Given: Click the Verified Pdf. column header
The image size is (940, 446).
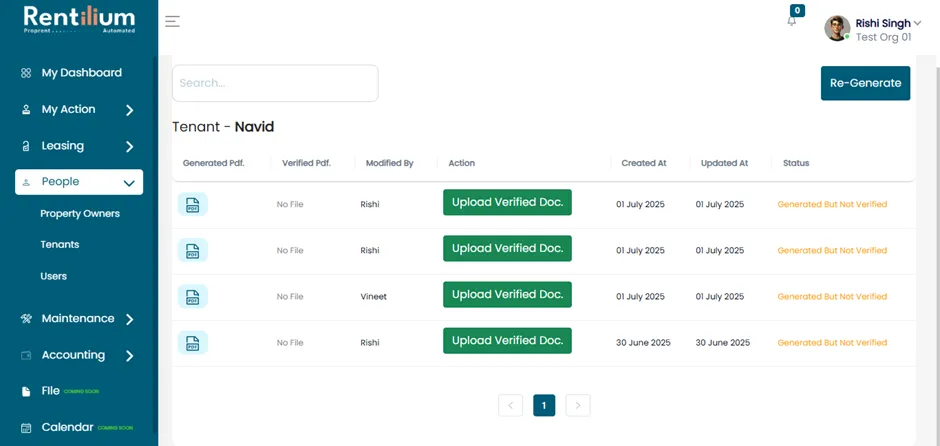Looking at the screenshot, I should point(306,163).
